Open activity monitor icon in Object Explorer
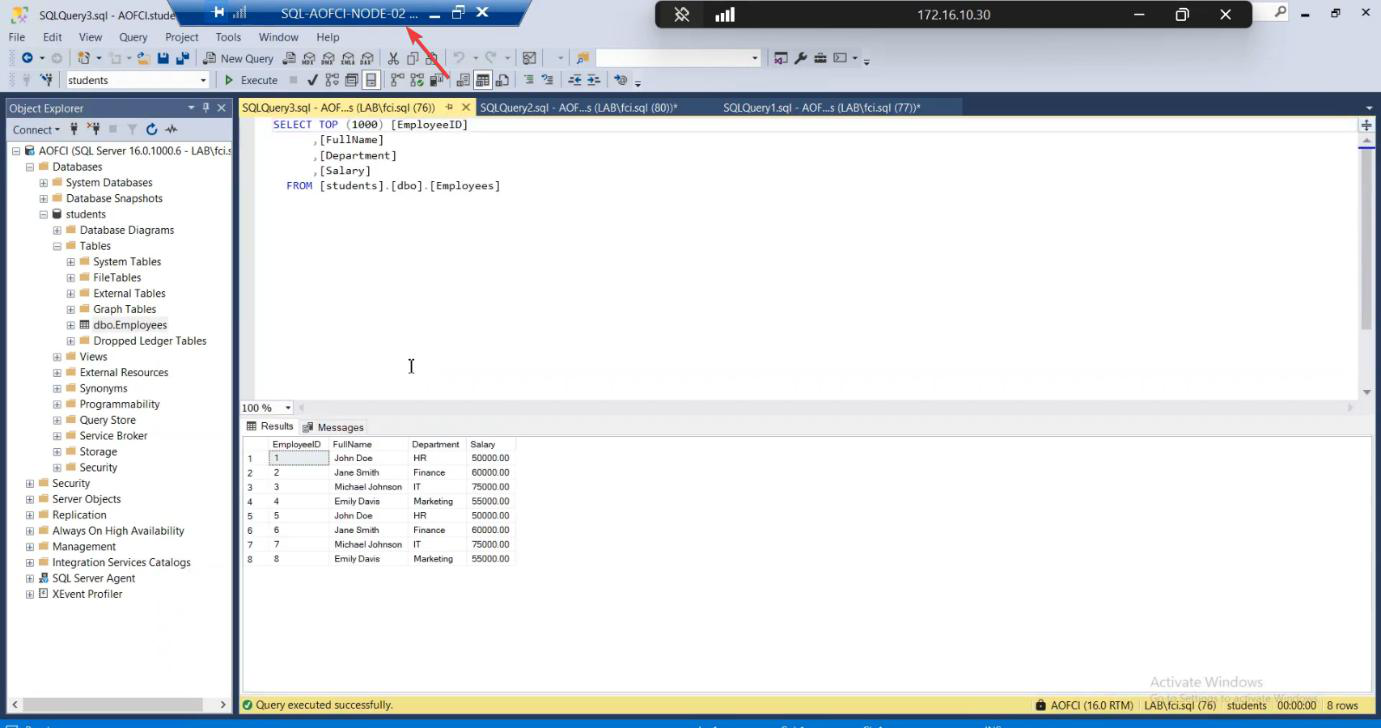This screenshot has width=1381, height=728. [171, 129]
